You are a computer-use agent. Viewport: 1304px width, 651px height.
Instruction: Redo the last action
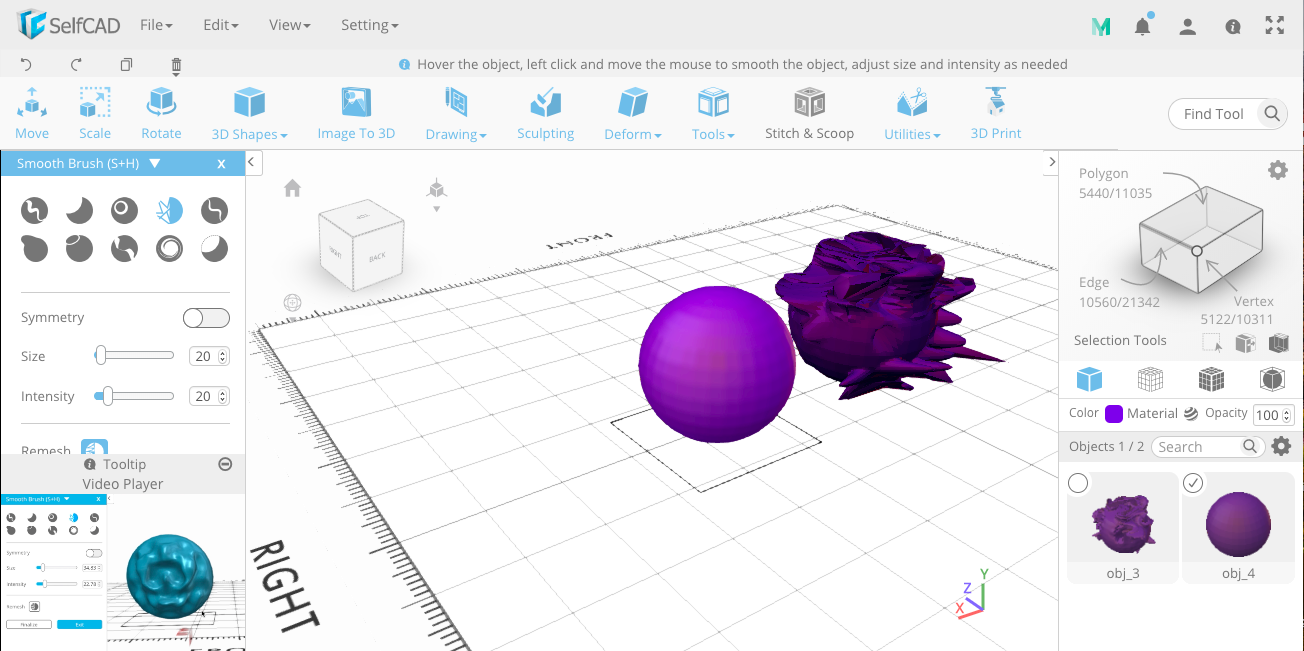click(x=76, y=65)
